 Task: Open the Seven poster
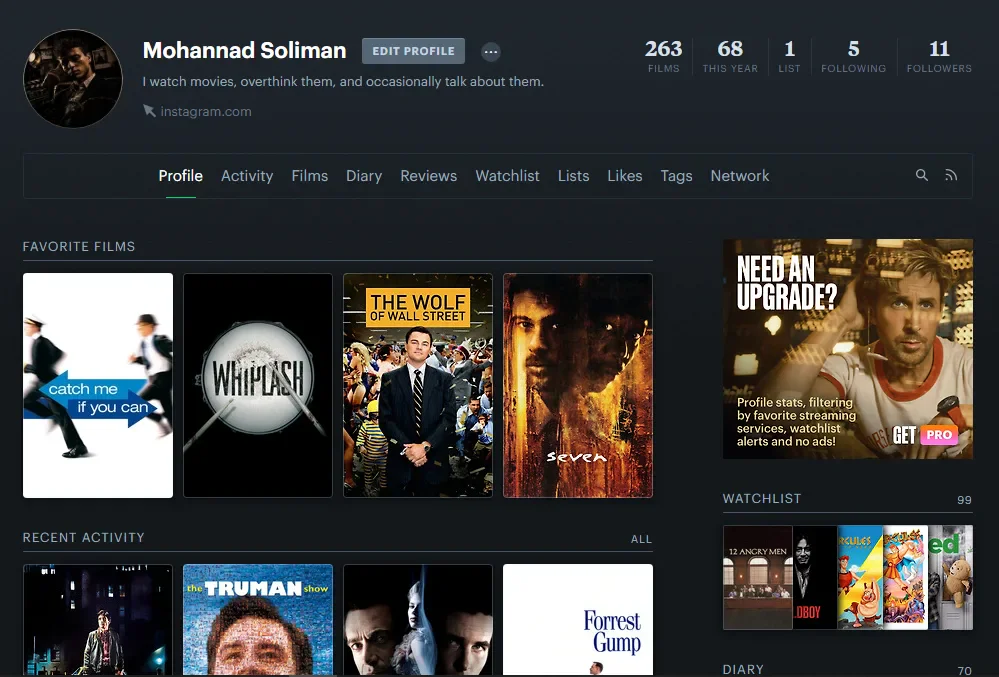click(578, 385)
